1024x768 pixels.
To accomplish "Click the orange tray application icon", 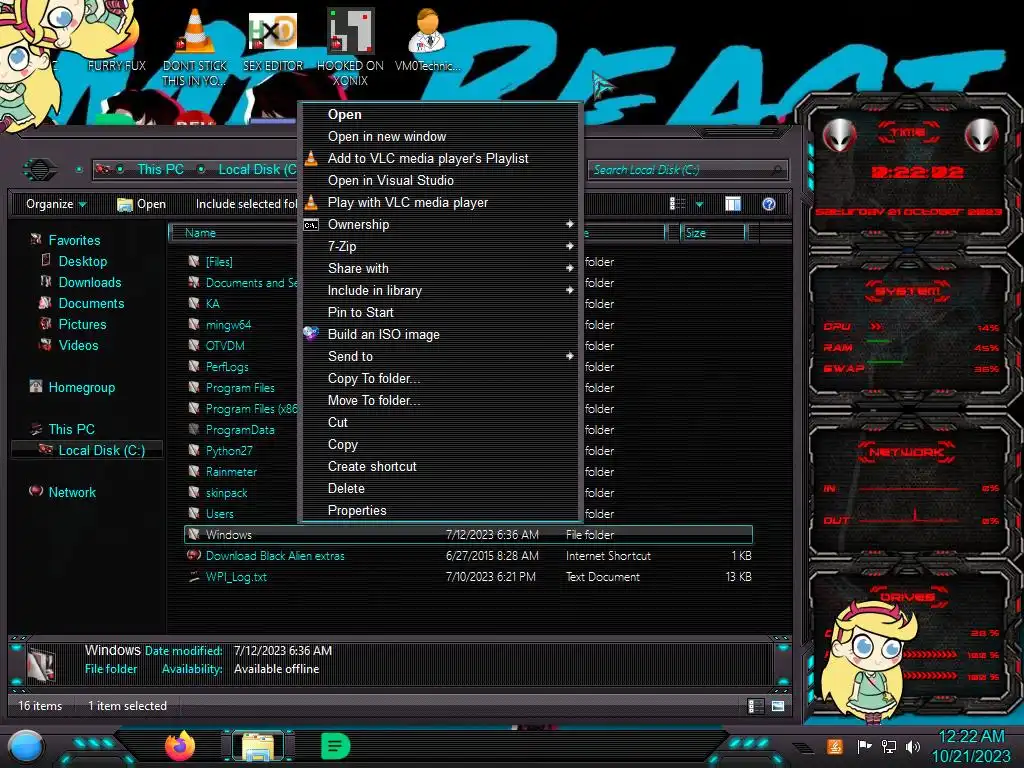I will pos(834,746).
